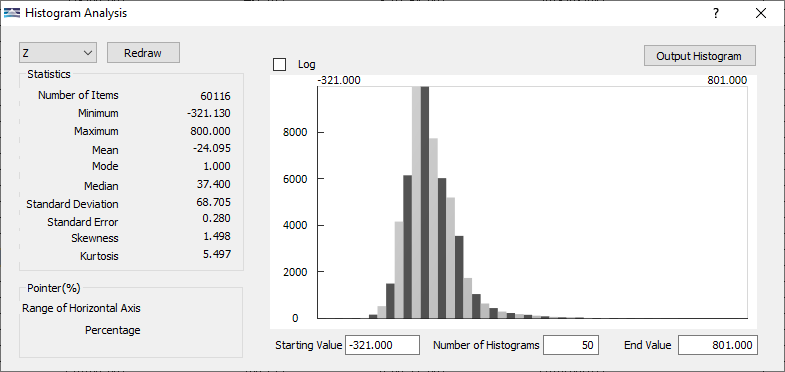Click the help question mark button
Viewport: 785px width, 372px height.
(716, 13)
